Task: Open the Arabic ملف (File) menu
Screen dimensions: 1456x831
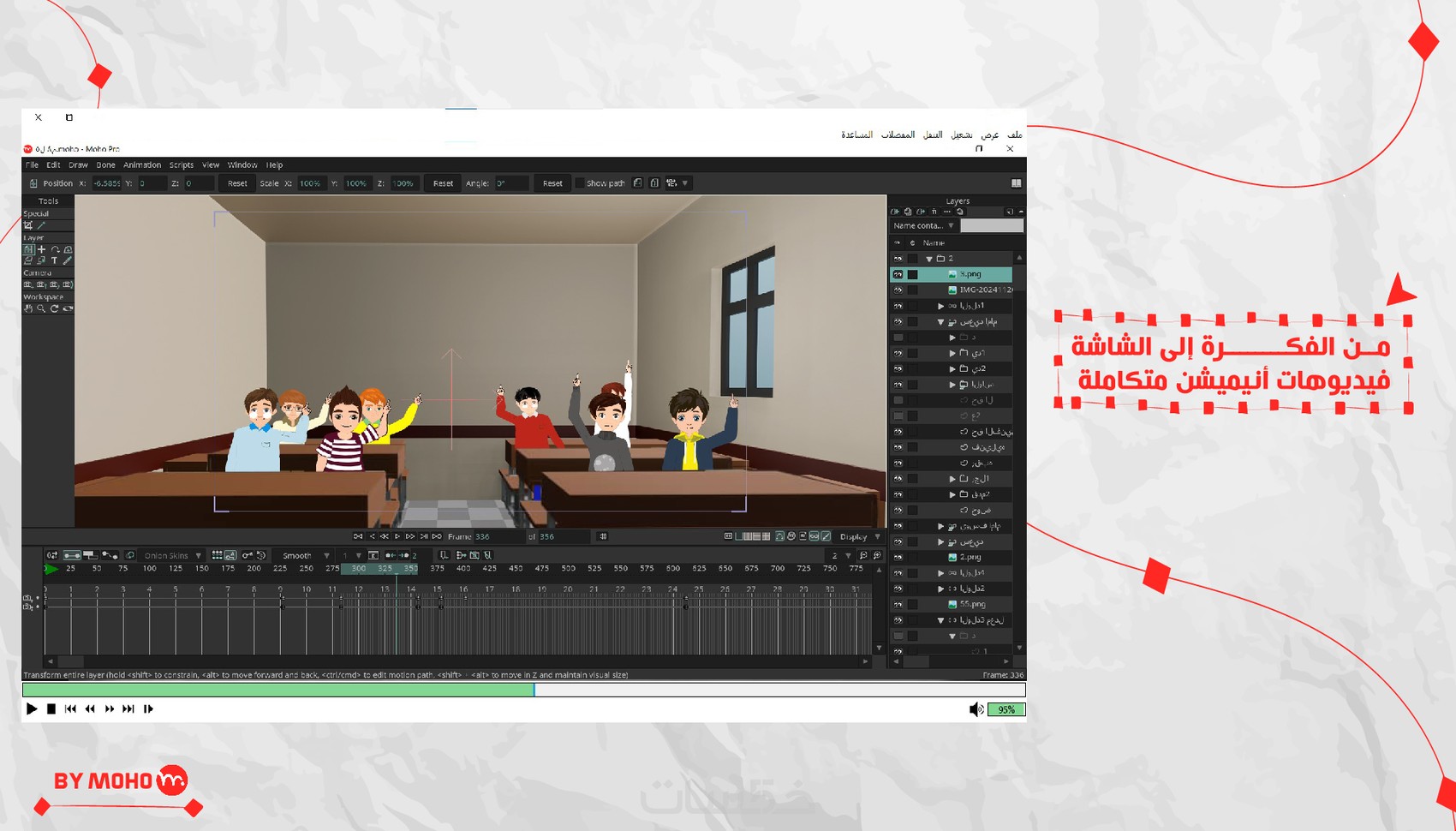Action: pyautogui.click(x=1015, y=135)
